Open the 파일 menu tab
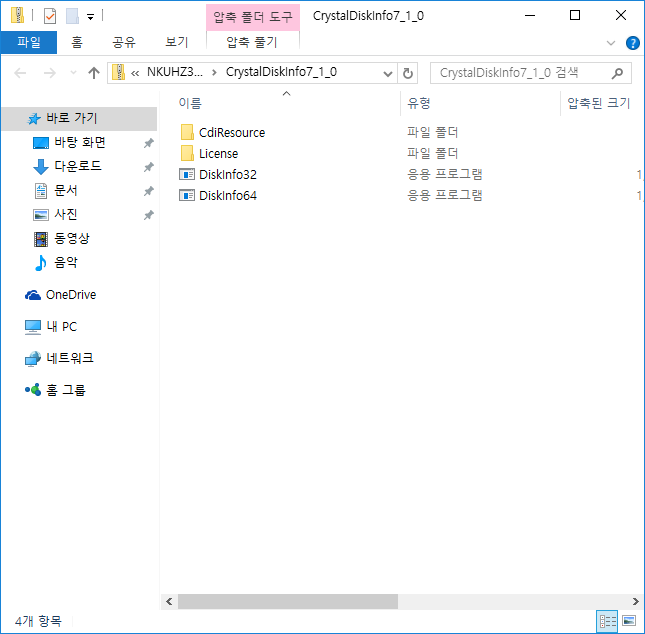Viewport: 645px width, 634px height. tap(29, 42)
